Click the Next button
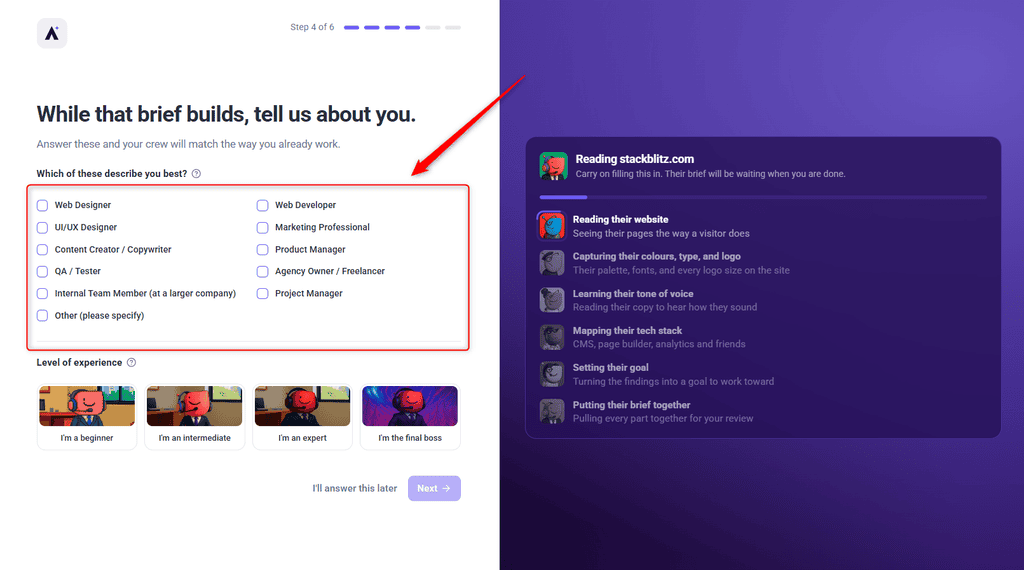1024x570 pixels. click(434, 488)
